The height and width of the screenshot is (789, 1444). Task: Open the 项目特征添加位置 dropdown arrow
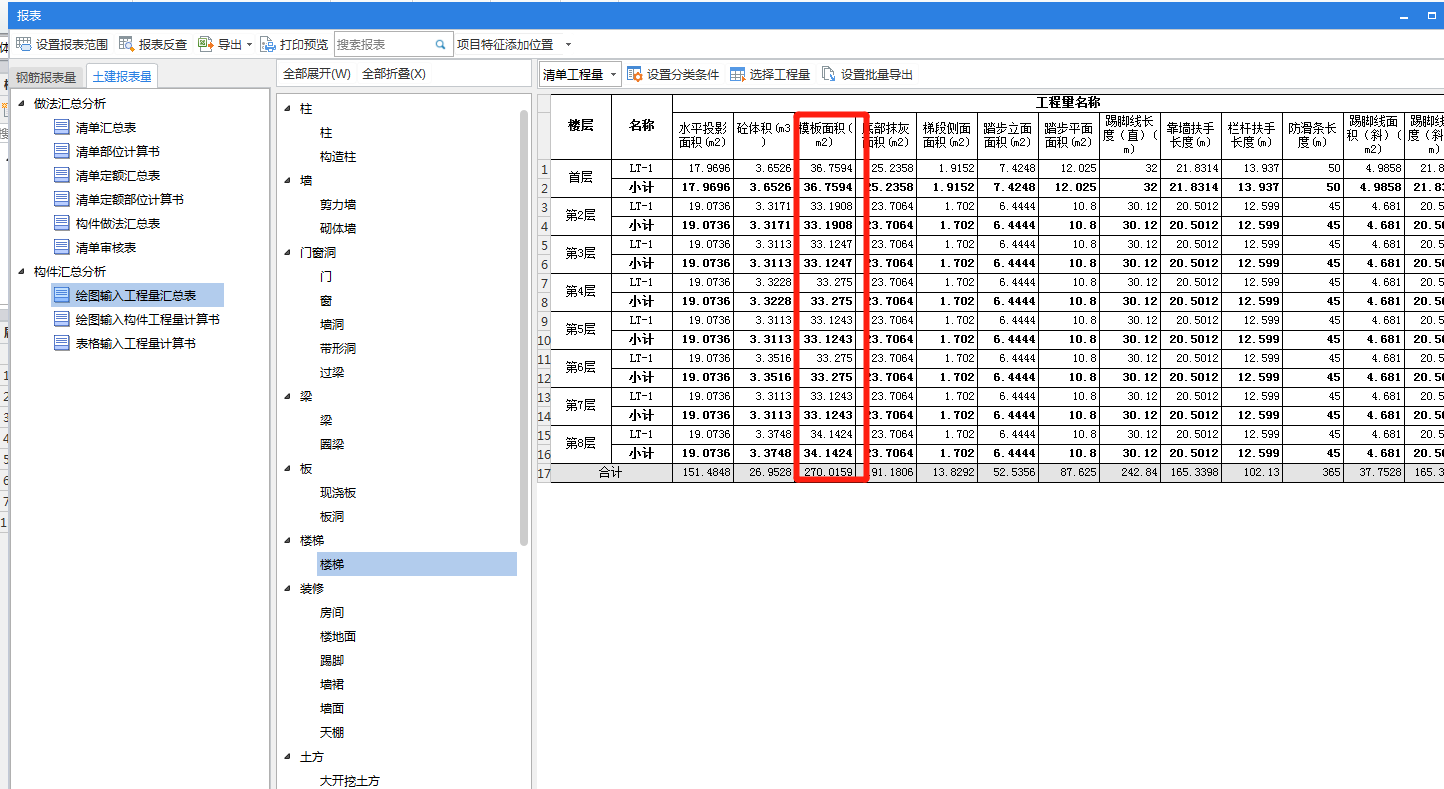click(568, 45)
